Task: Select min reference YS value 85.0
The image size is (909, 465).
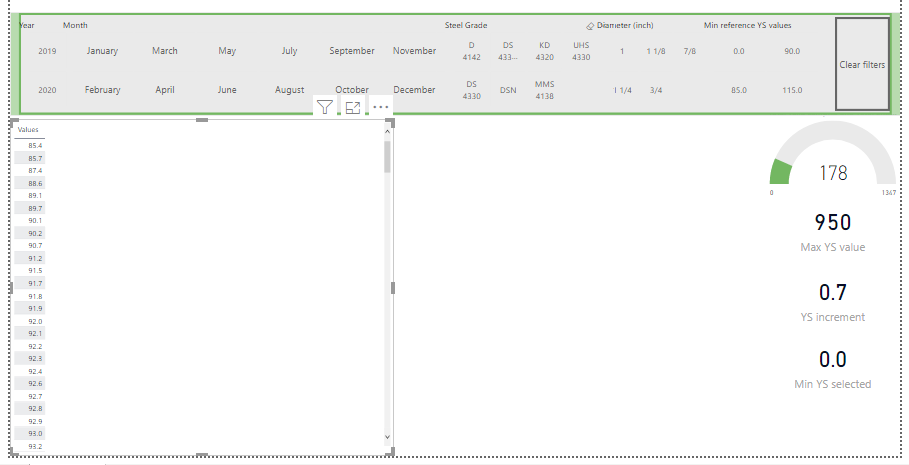Action: 739,90
